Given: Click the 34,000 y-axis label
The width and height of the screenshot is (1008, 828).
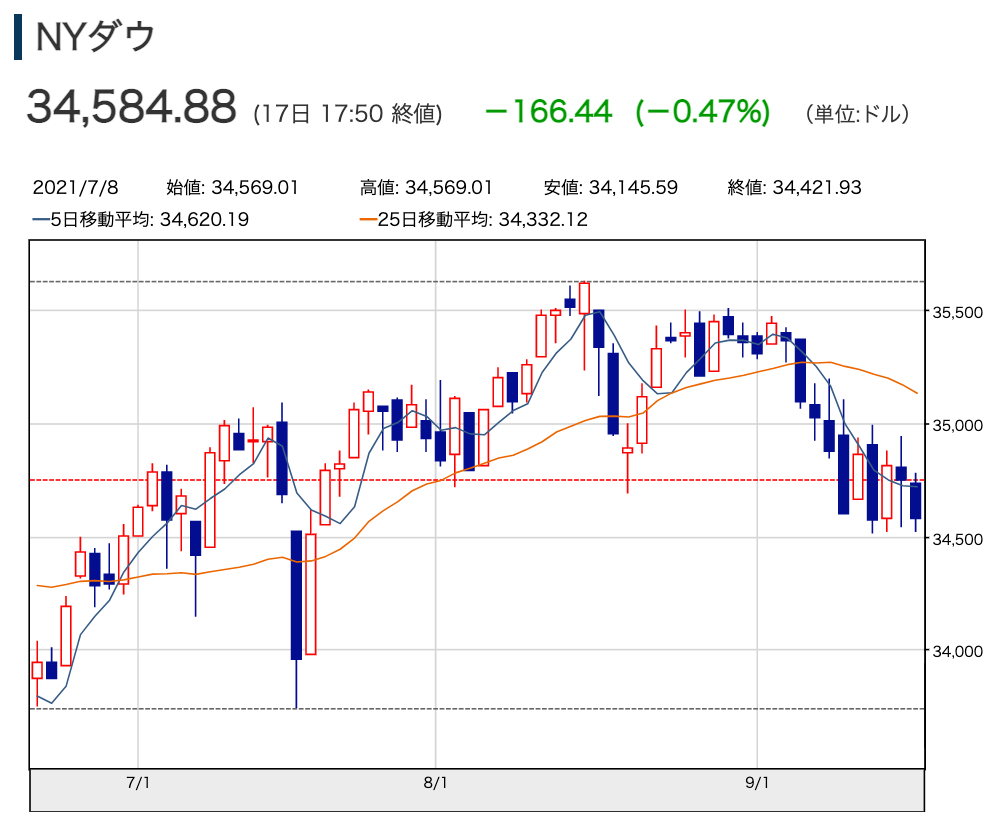Looking at the screenshot, I should point(957,651).
